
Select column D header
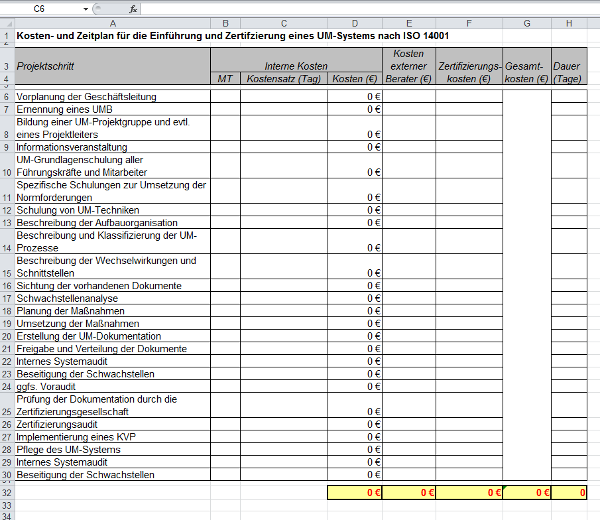354,23
